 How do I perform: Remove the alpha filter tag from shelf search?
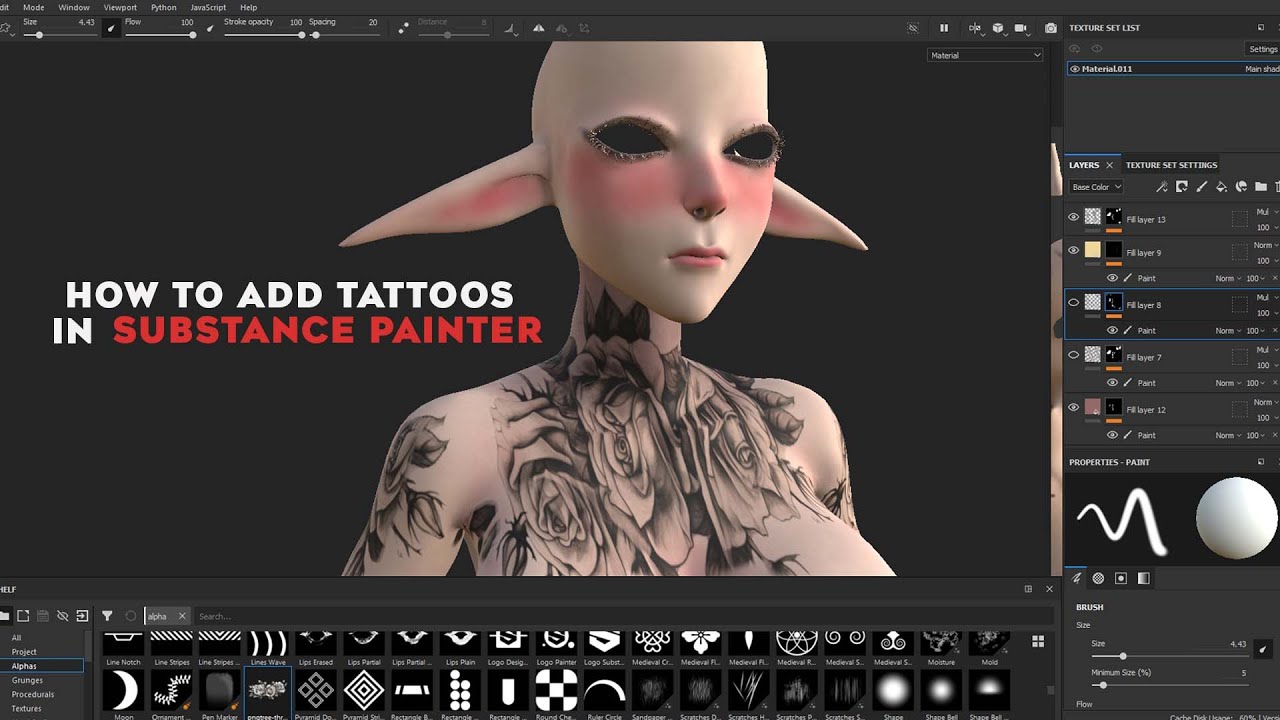pyautogui.click(x=181, y=616)
